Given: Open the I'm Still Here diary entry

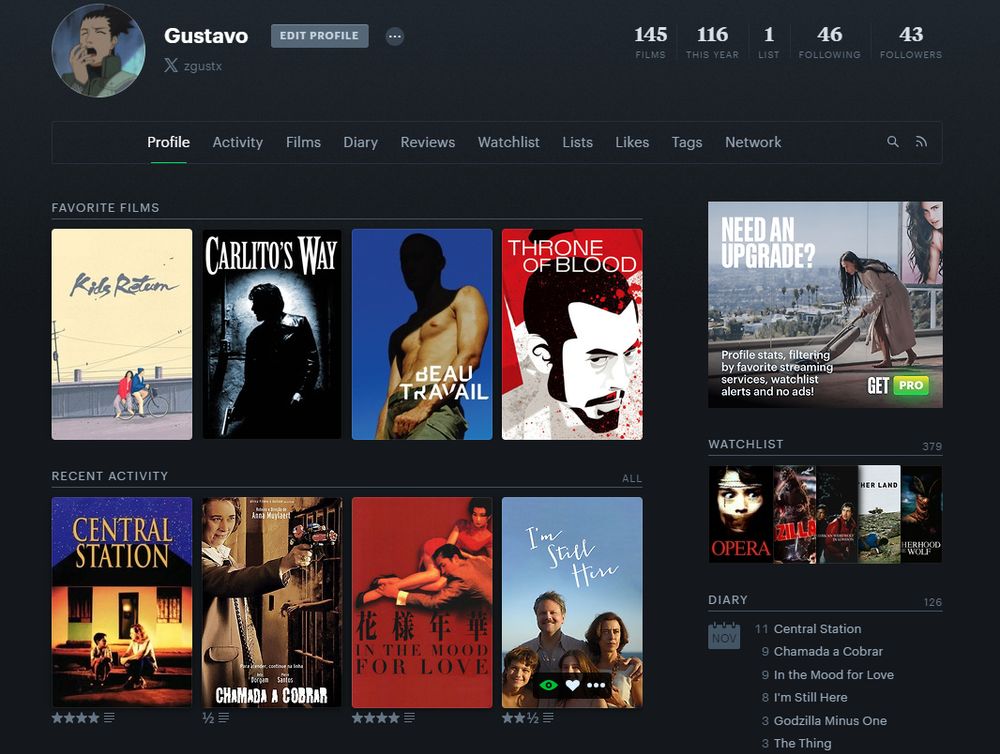Looking at the screenshot, I should [x=811, y=698].
